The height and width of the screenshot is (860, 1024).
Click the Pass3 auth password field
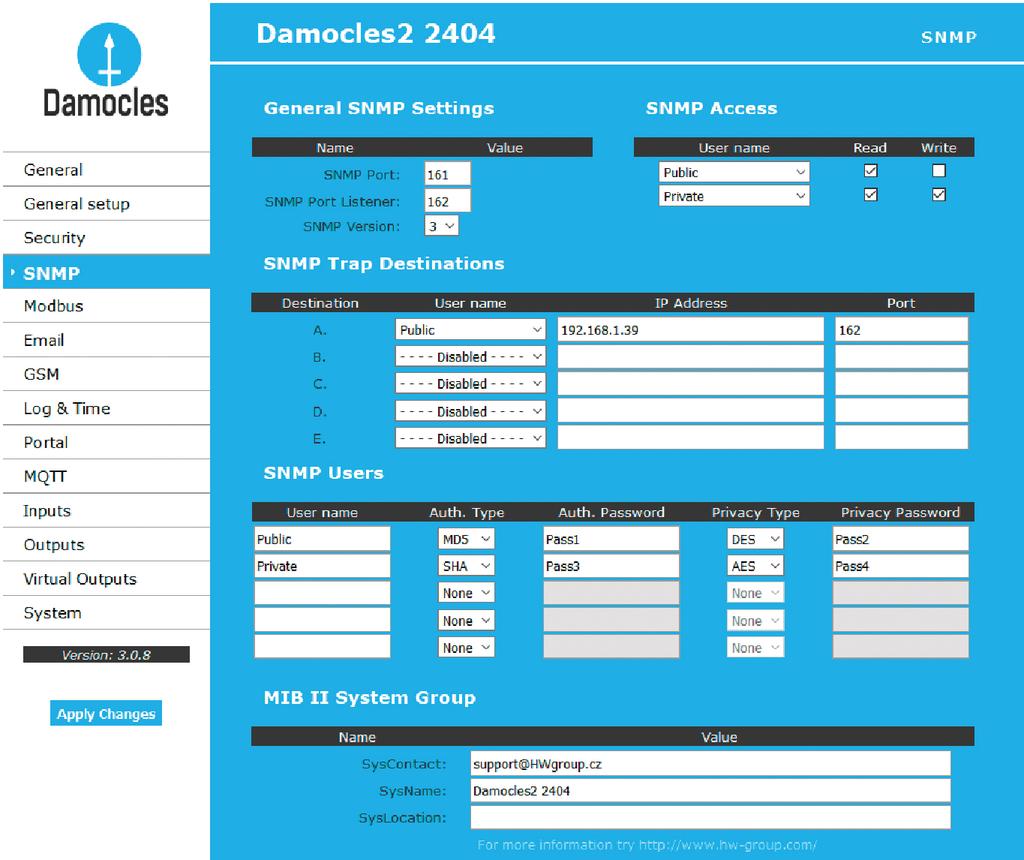click(x=611, y=566)
